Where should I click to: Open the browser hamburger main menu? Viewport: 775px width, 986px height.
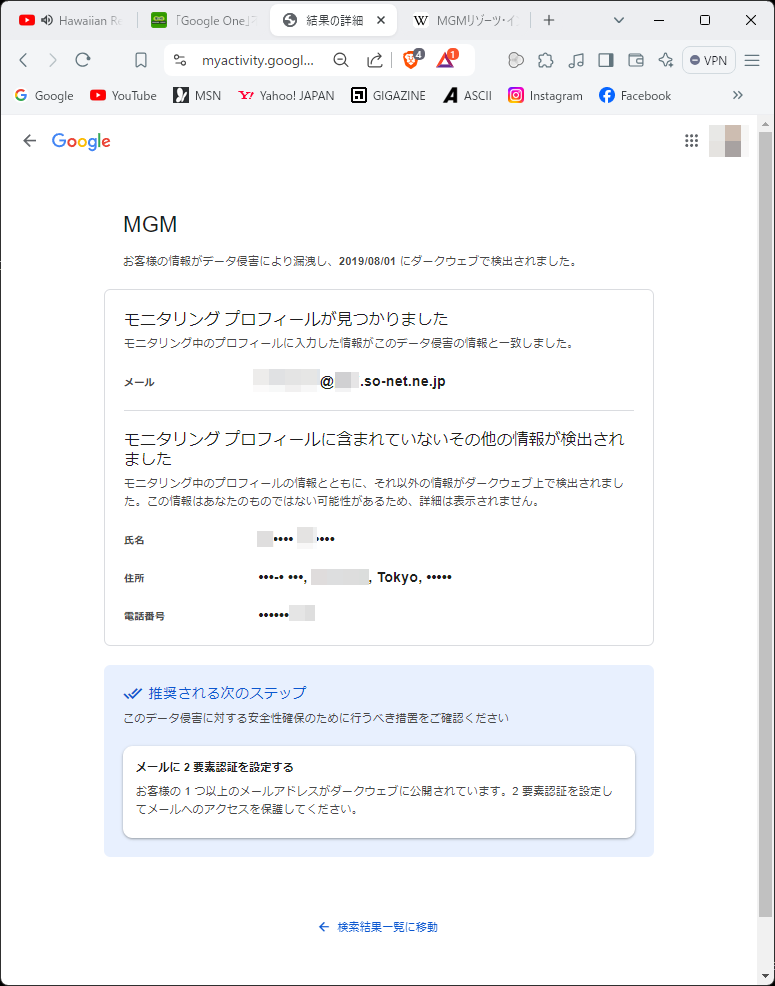point(752,60)
